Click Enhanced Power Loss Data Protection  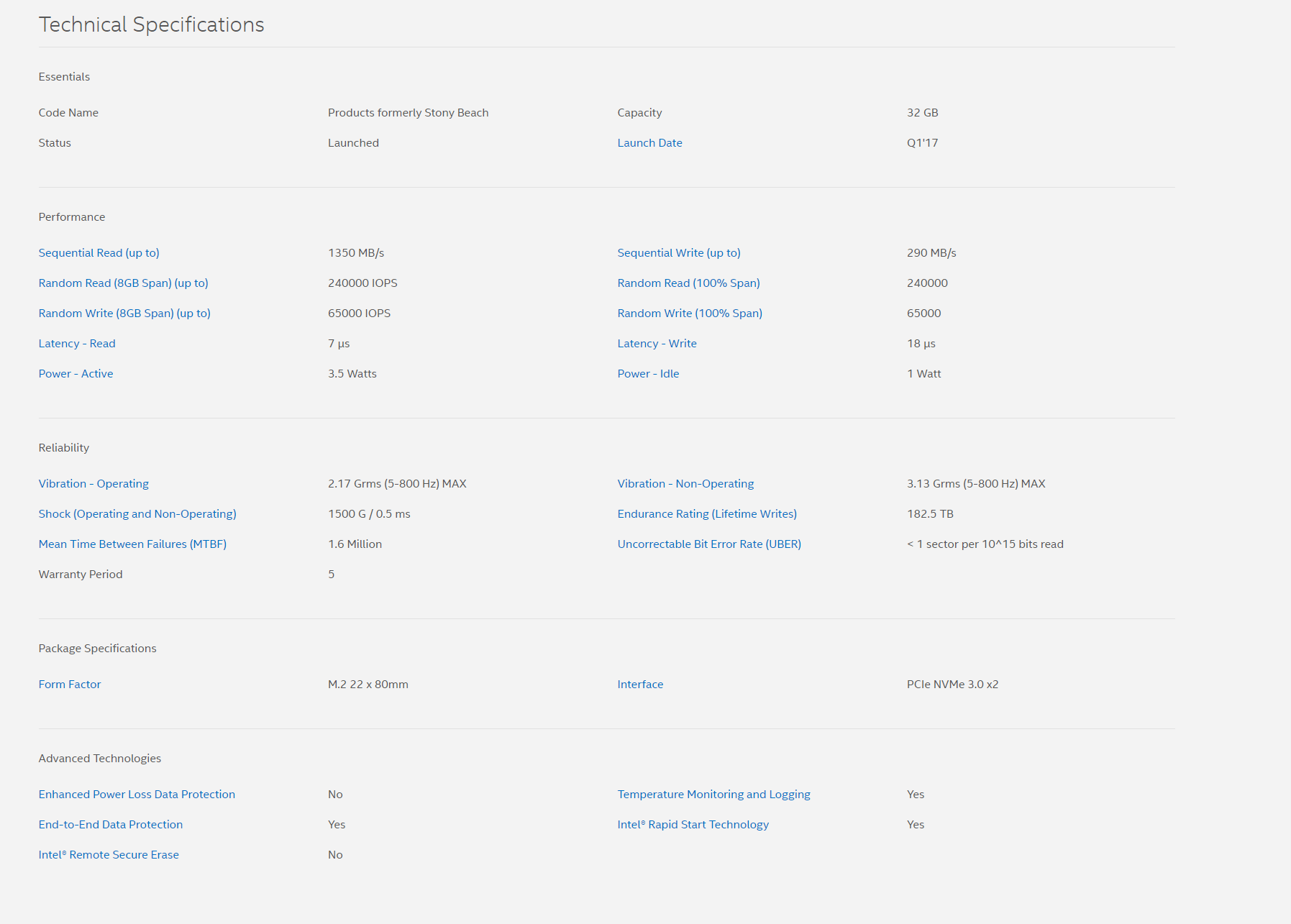pos(137,795)
